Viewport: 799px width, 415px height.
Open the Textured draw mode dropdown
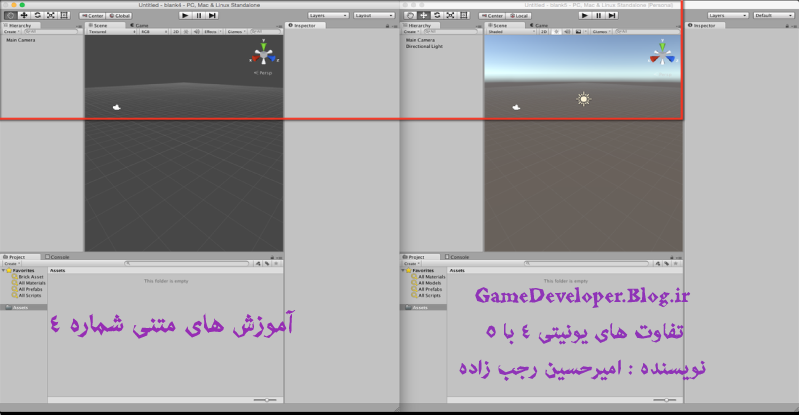click(x=112, y=32)
